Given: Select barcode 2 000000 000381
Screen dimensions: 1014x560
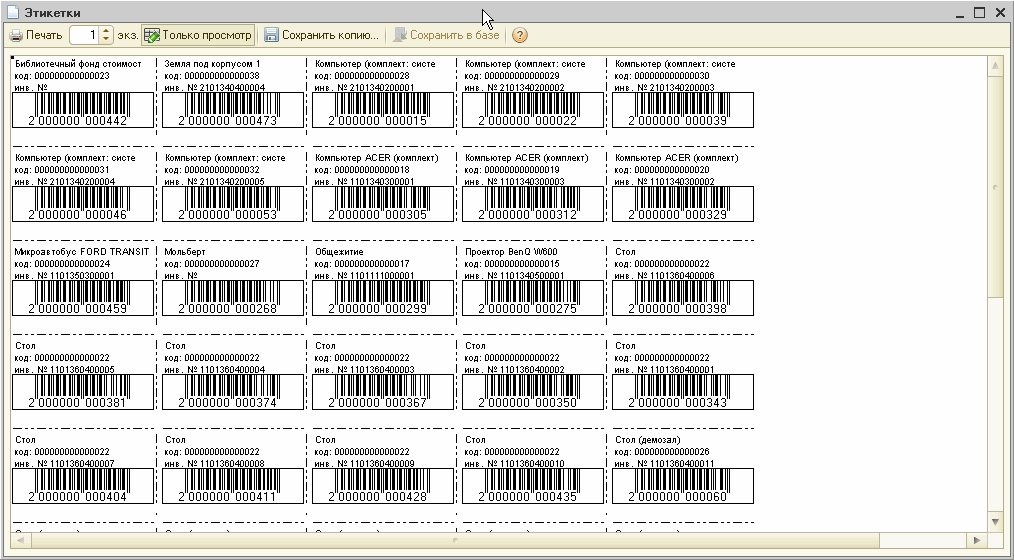Looking at the screenshot, I should point(83,392).
